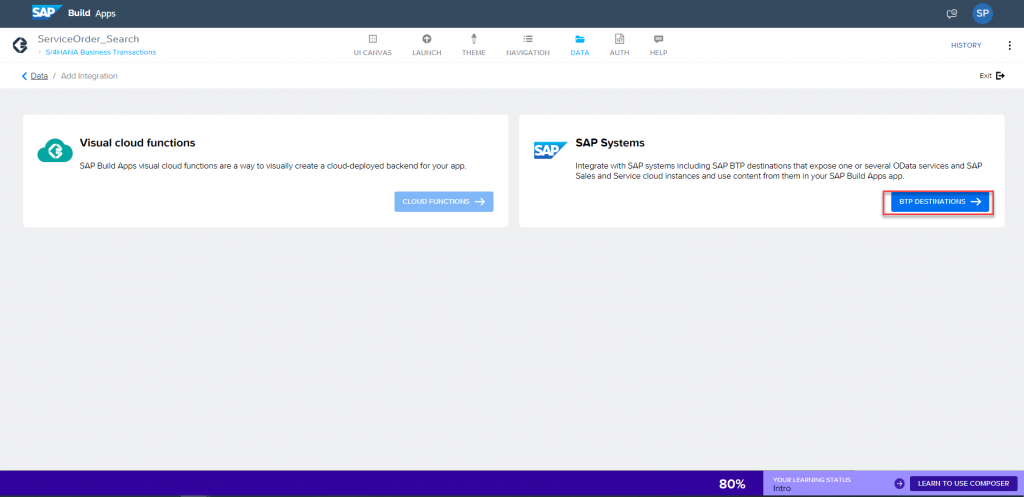Image resolution: width=1024 pixels, height=497 pixels.
Task: Open the three-dot more options menu
Action: (1010, 45)
